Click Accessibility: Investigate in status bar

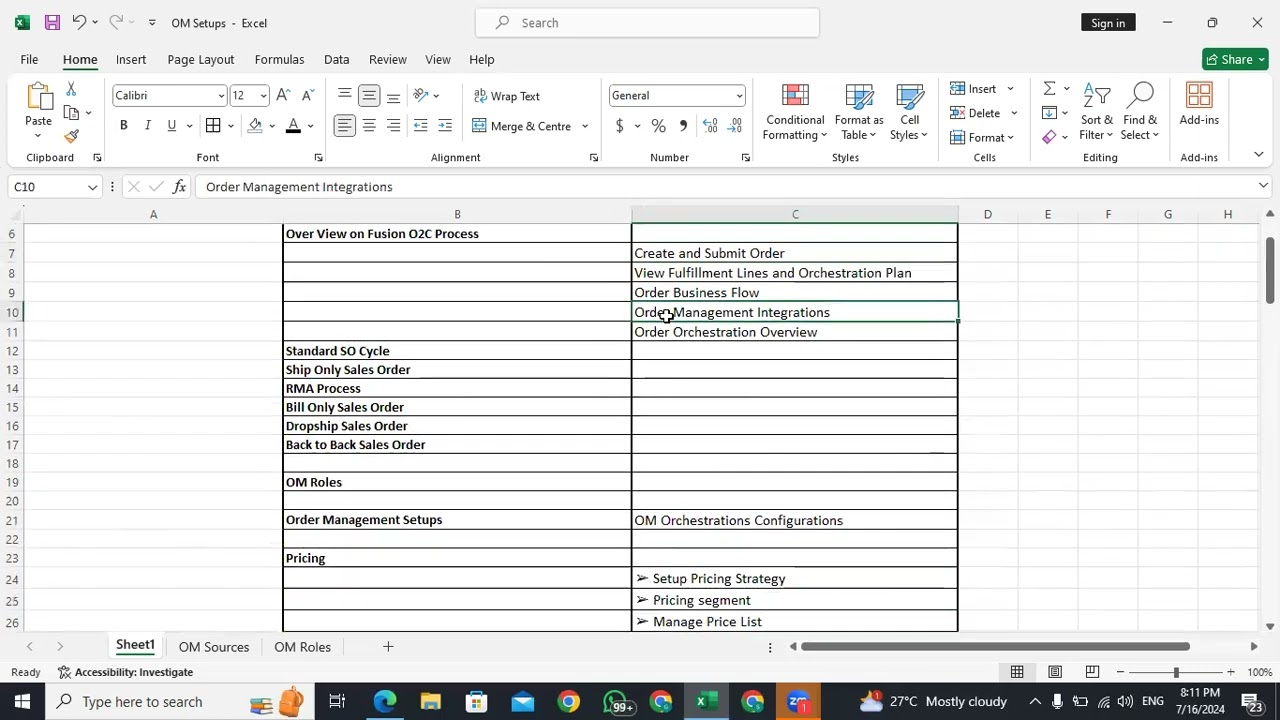[x=125, y=672]
